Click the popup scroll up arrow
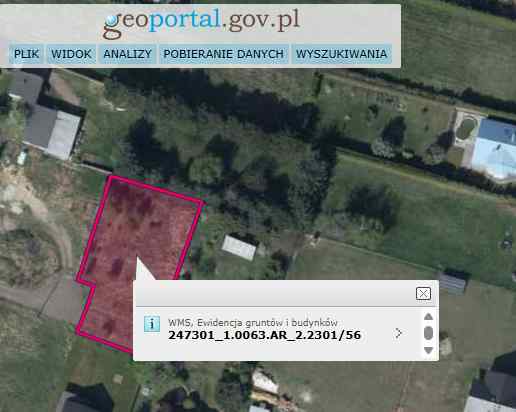Screen dimensions: 516x412 click(x=429, y=317)
